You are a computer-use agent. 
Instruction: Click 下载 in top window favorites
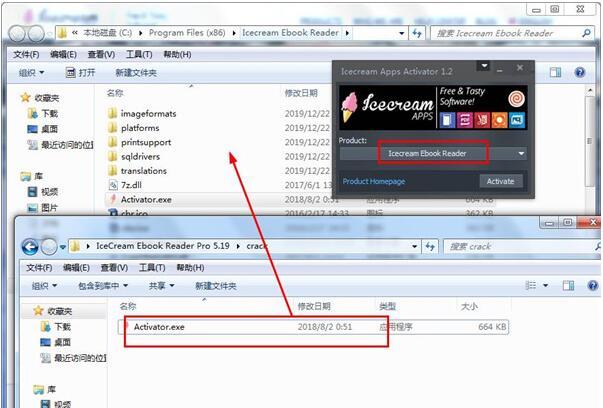coord(49,113)
